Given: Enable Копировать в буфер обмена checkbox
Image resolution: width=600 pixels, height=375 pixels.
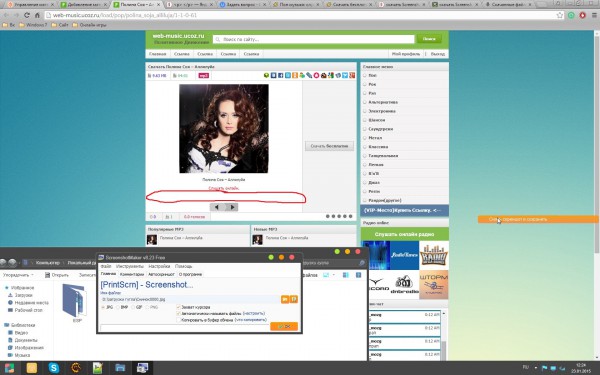Looking at the screenshot, I should (x=179, y=320).
